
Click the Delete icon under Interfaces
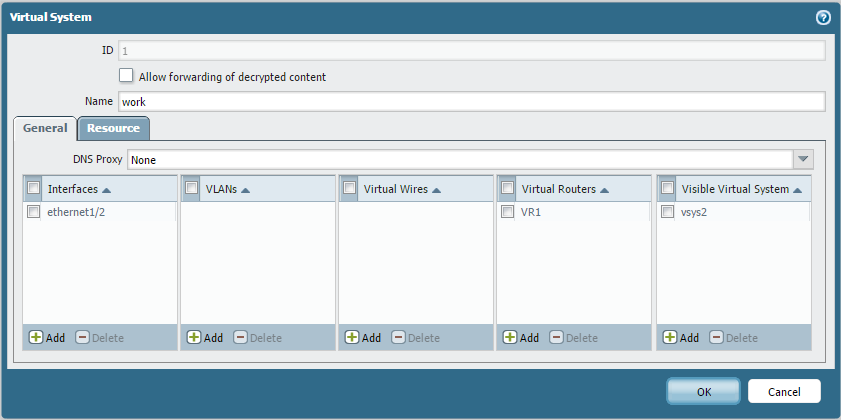click(83, 338)
